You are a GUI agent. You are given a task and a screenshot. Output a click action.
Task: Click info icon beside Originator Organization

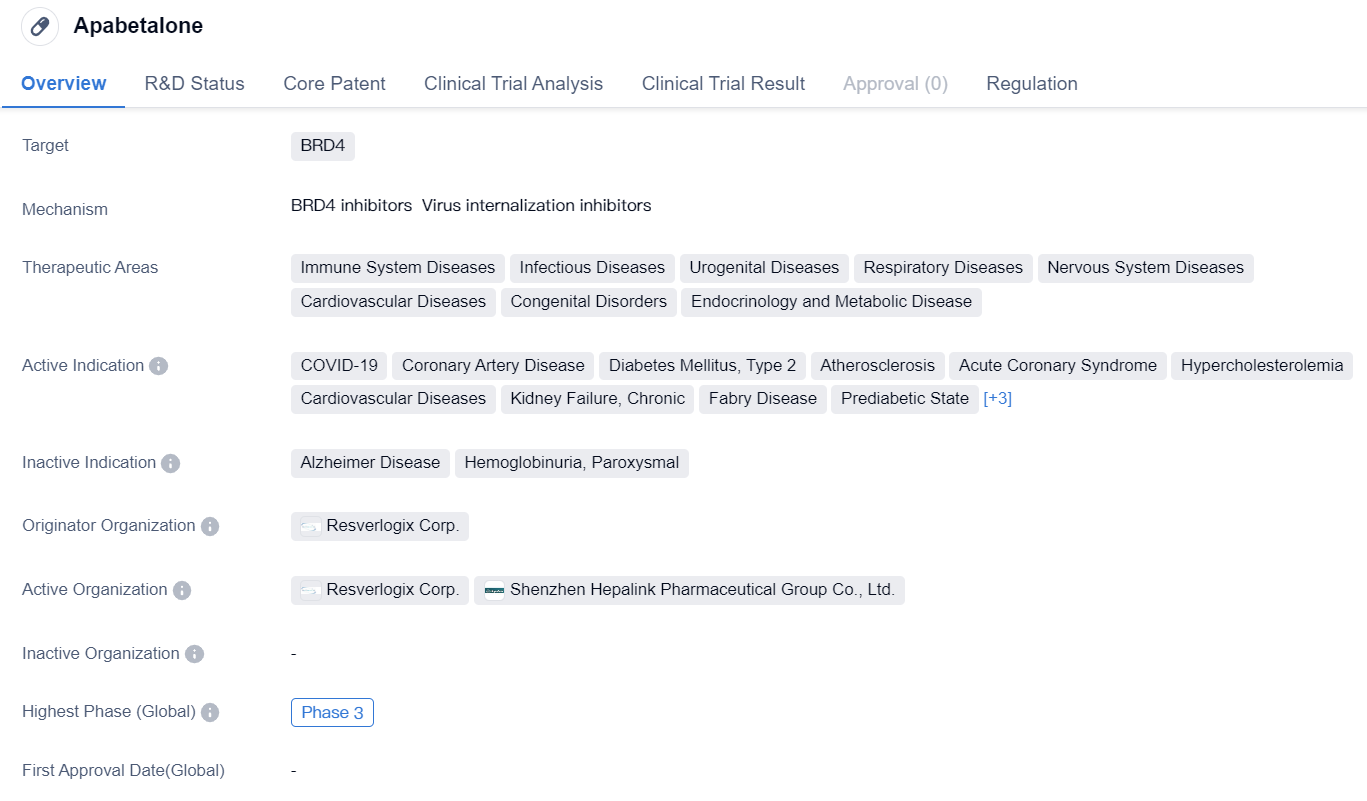210,526
